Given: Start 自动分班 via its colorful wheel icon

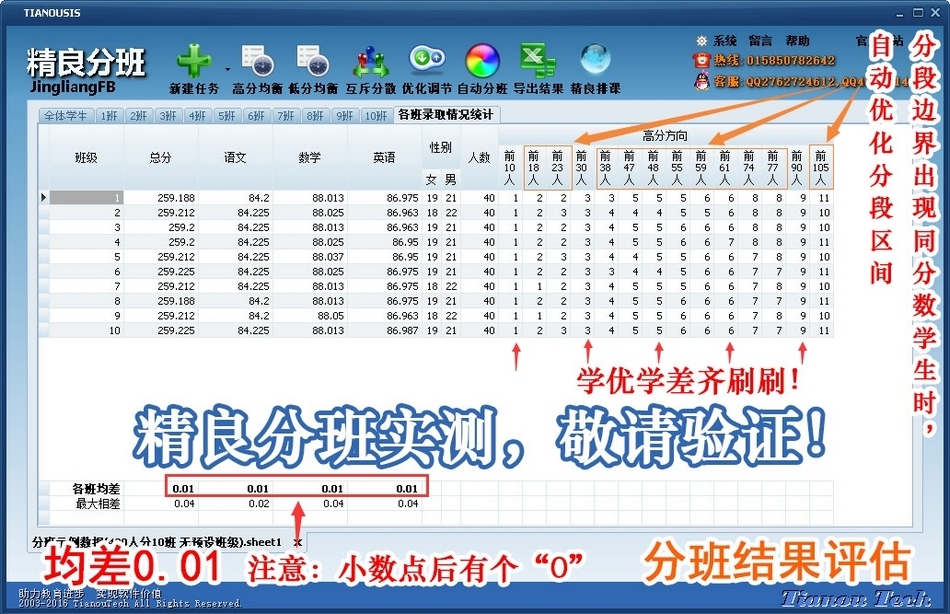Looking at the screenshot, I should click(x=481, y=58).
